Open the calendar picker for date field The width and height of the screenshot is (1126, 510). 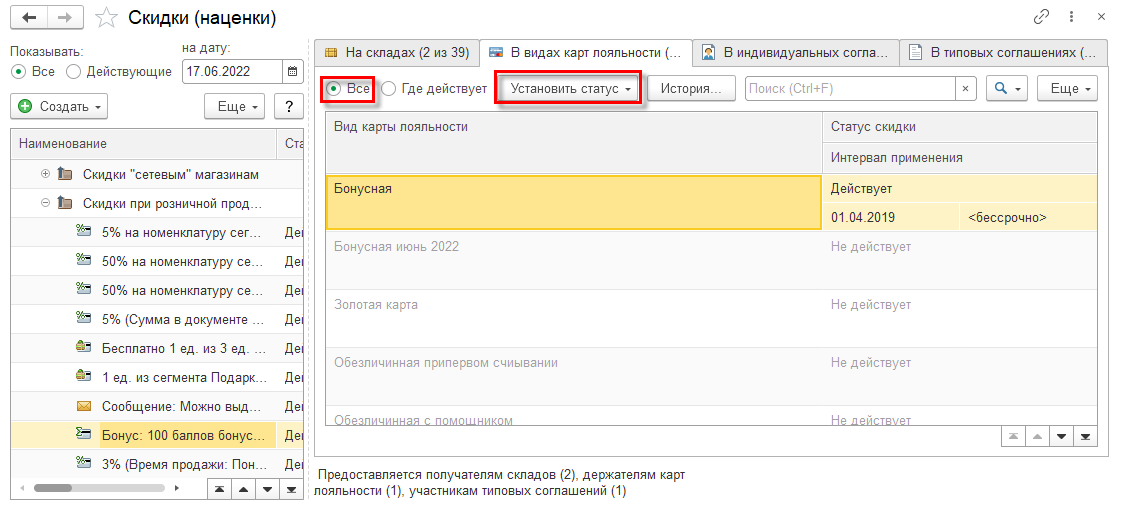tap(292, 71)
